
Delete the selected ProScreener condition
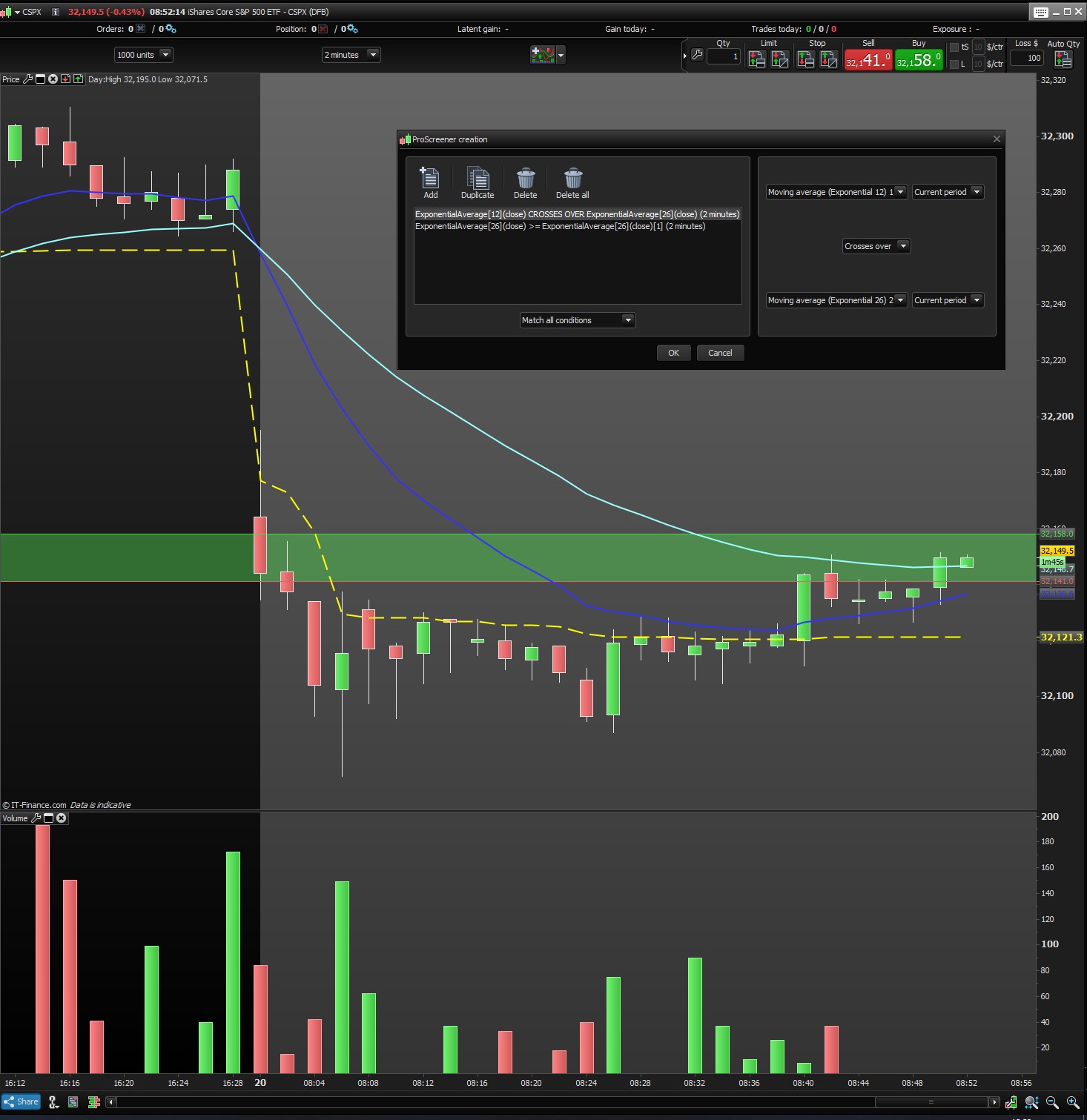(x=525, y=183)
